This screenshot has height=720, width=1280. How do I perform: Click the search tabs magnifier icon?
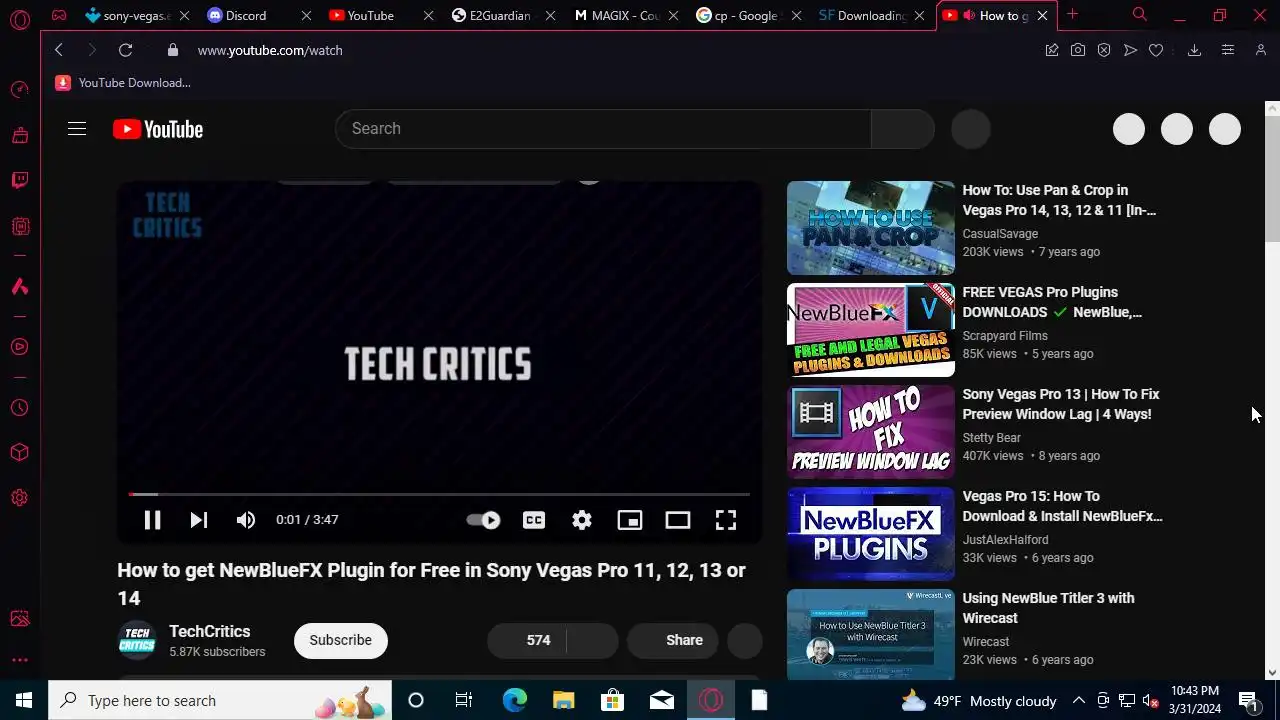pyautogui.click(x=1139, y=15)
